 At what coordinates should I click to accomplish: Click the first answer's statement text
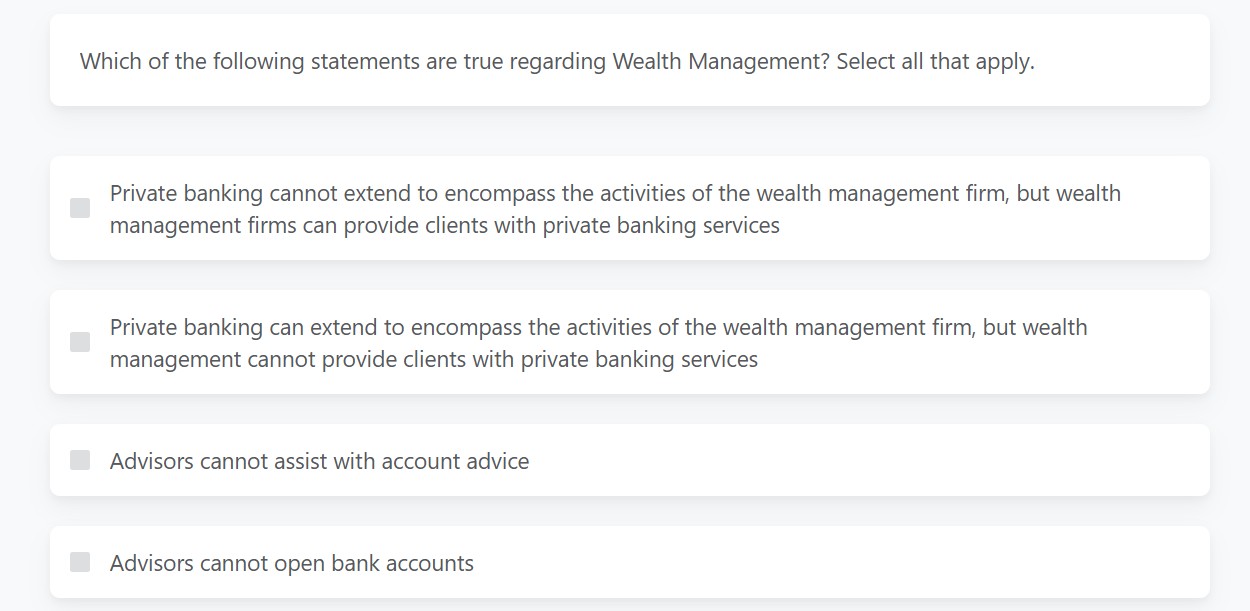[615, 209]
